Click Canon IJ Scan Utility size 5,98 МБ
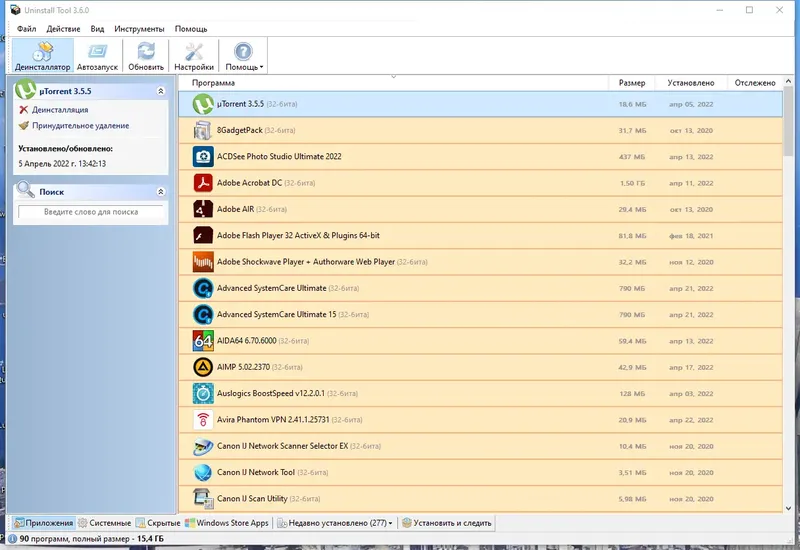 tap(632, 499)
